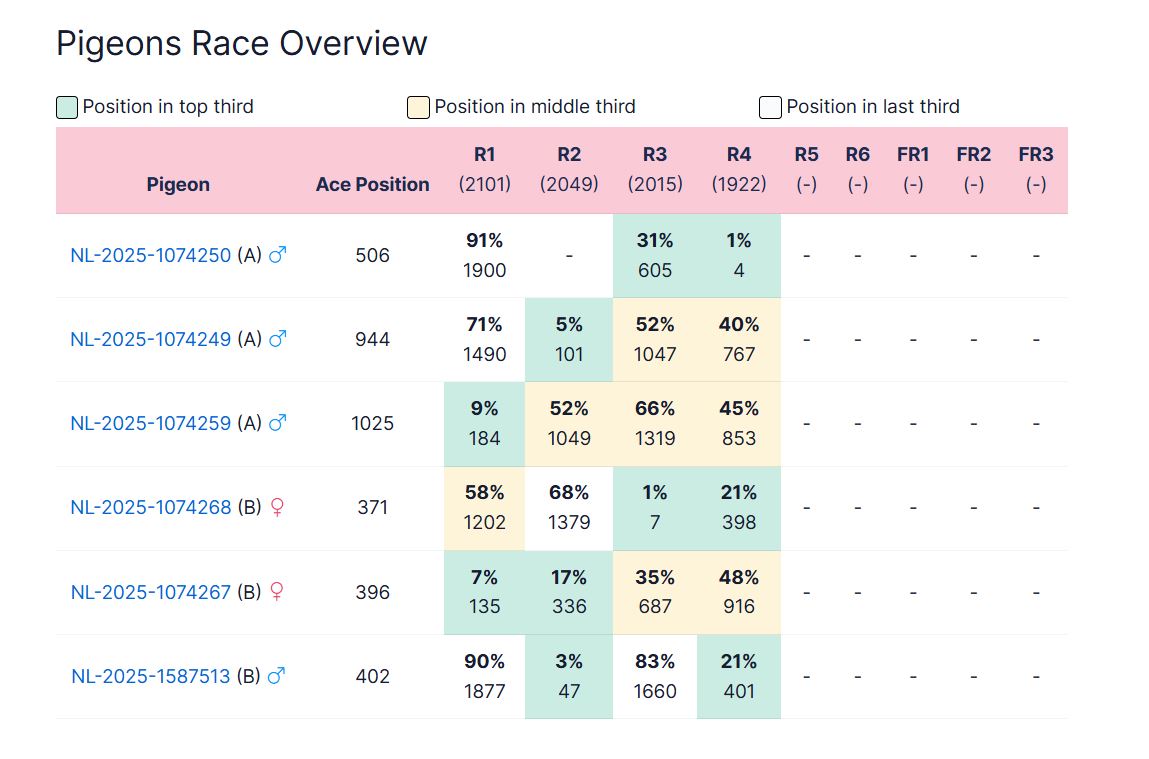Viewport: 1149px width, 759px height.
Task: Click male symbol next to NL-2025-1074249
Action: [x=277, y=339]
